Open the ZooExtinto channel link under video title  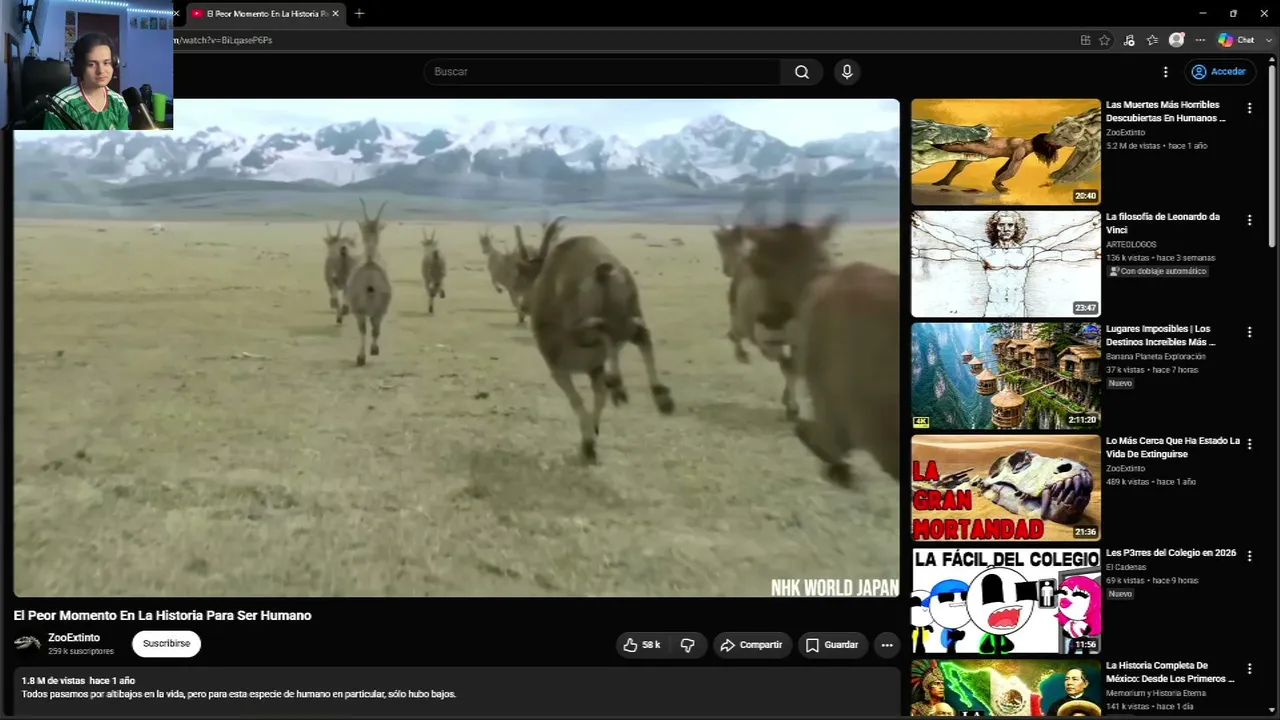[74, 638]
